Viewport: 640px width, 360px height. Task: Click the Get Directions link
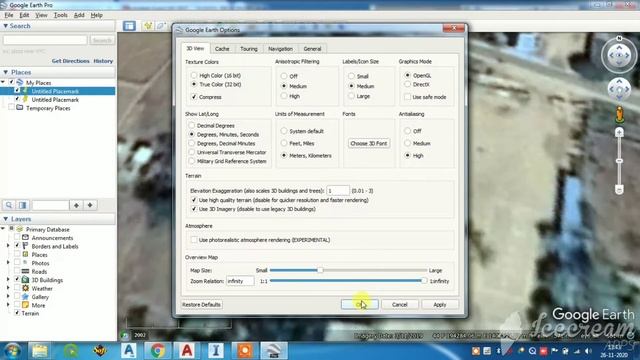70,61
